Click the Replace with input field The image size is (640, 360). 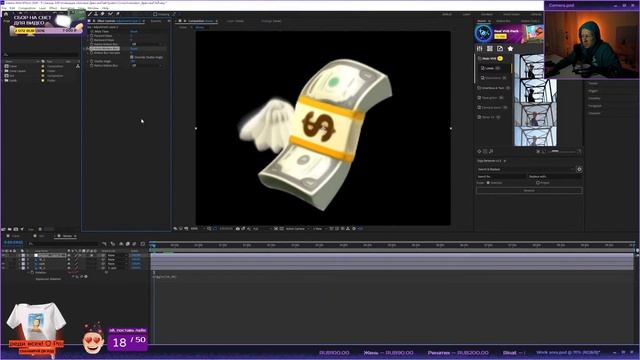tap(554, 176)
